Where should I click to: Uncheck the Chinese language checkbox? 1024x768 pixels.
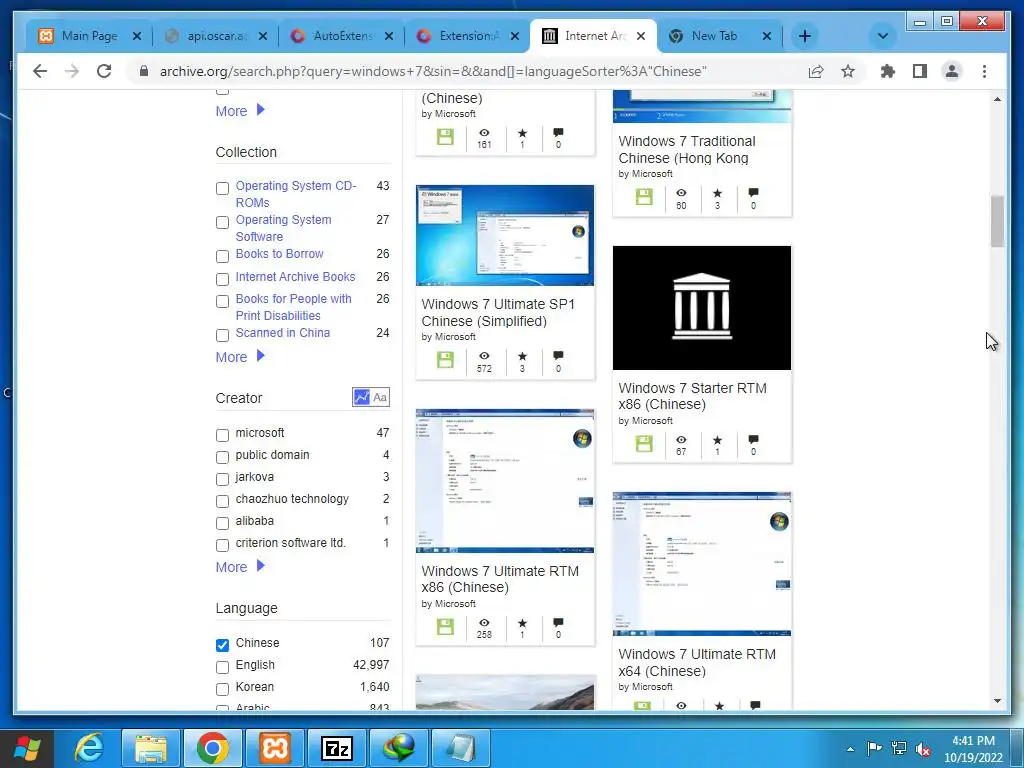(222, 645)
